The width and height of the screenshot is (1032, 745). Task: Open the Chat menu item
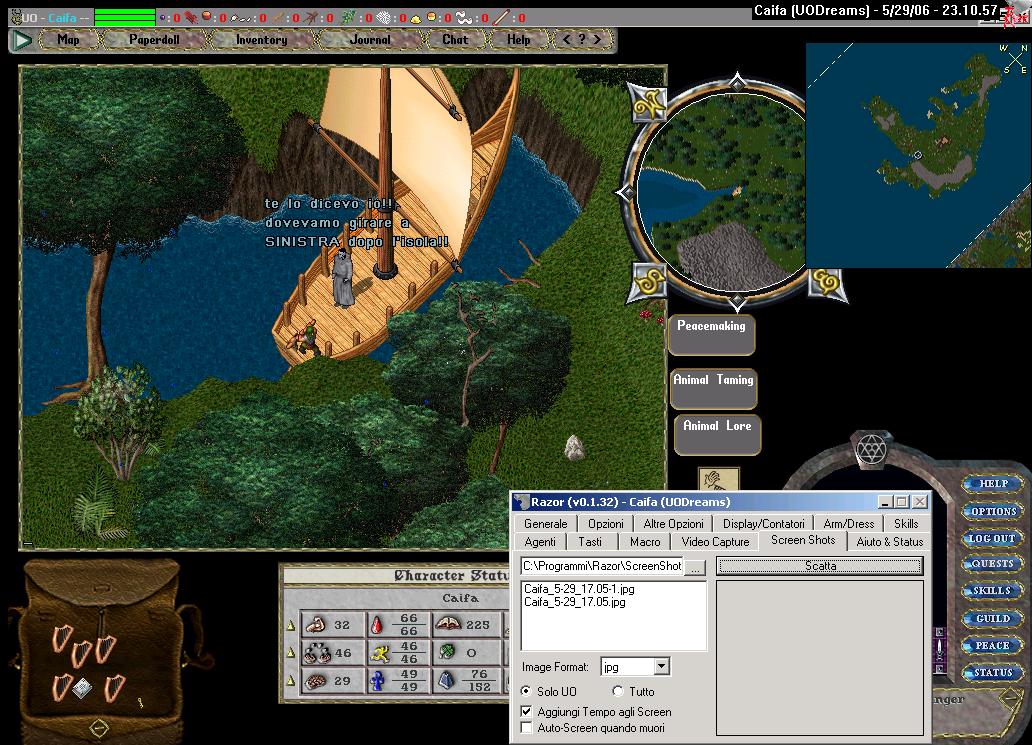tap(455, 39)
